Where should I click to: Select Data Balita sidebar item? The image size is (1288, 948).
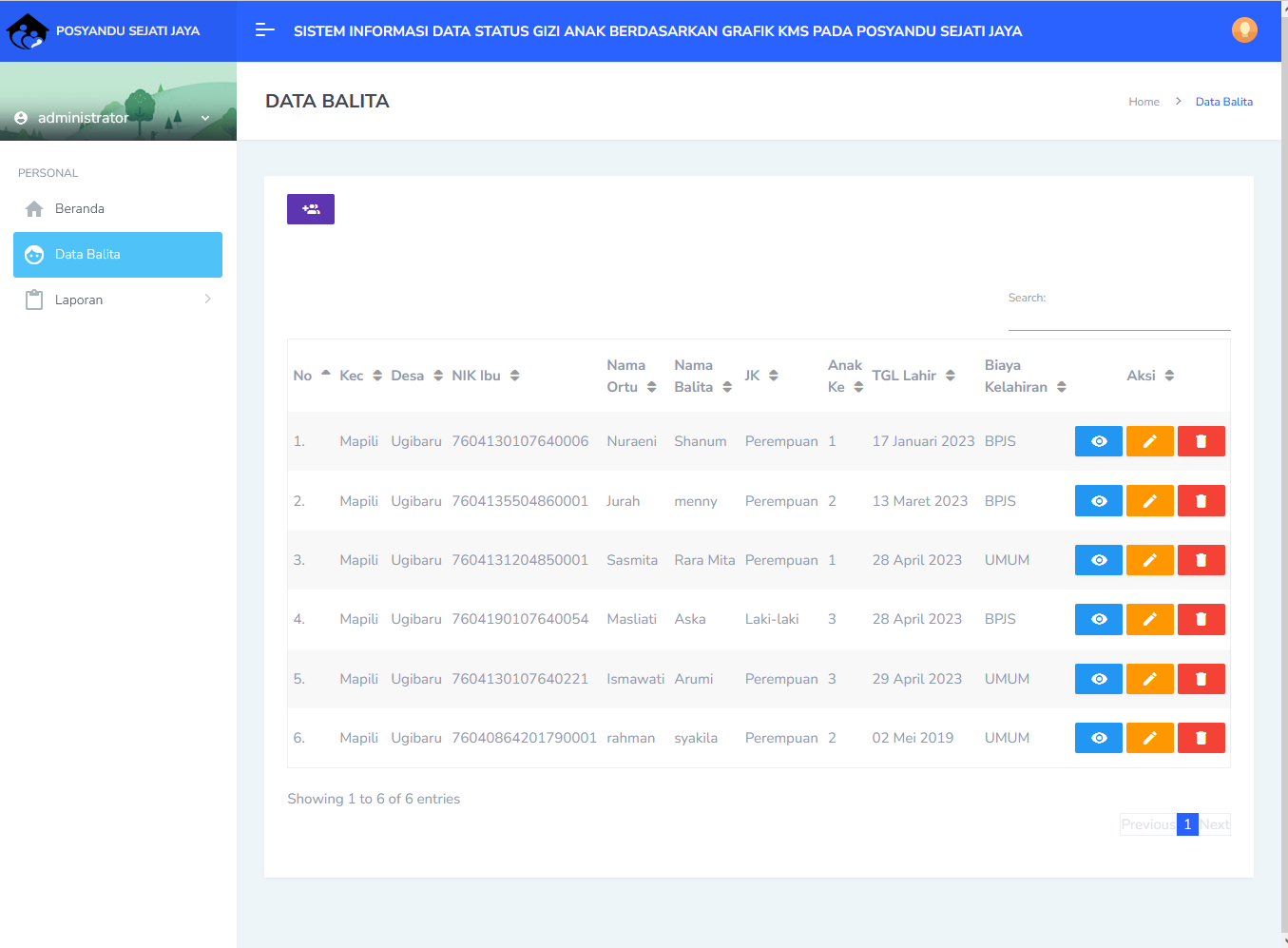(x=117, y=255)
